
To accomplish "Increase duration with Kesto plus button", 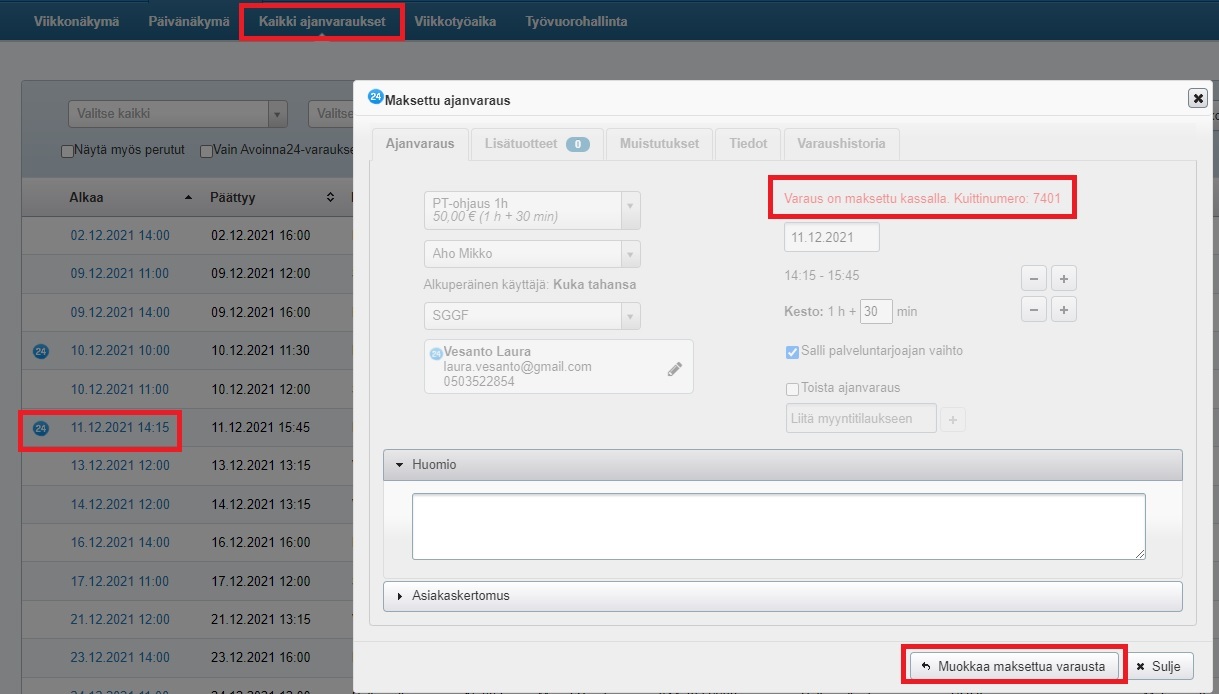I will coord(1064,310).
